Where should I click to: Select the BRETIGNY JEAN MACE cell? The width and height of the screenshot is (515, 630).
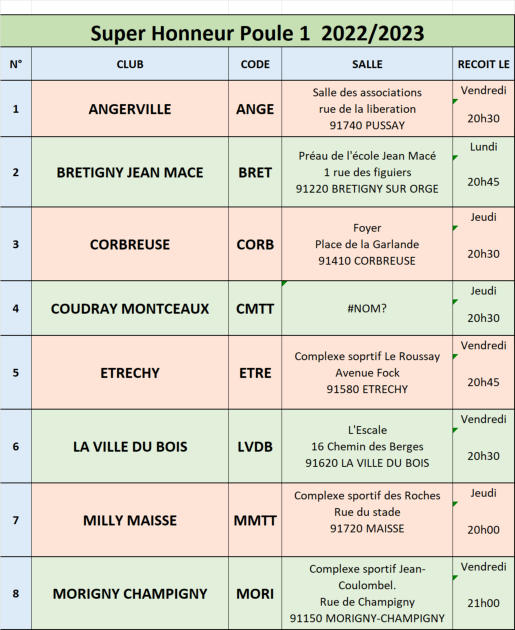(130, 172)
